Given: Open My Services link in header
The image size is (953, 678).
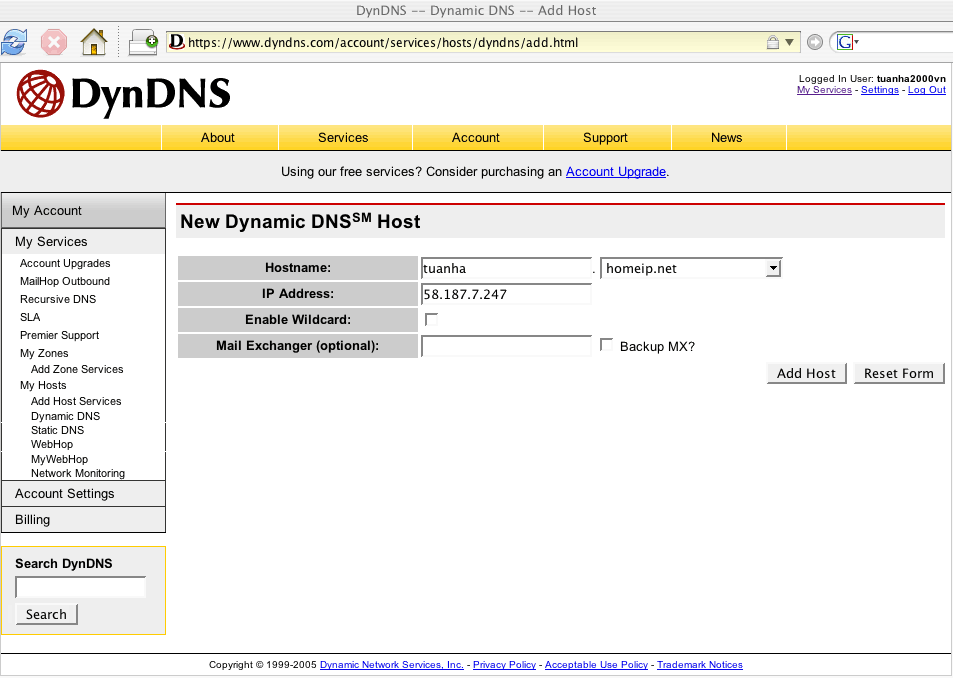Looking at the screenshot, I should (x=824, y=90).
